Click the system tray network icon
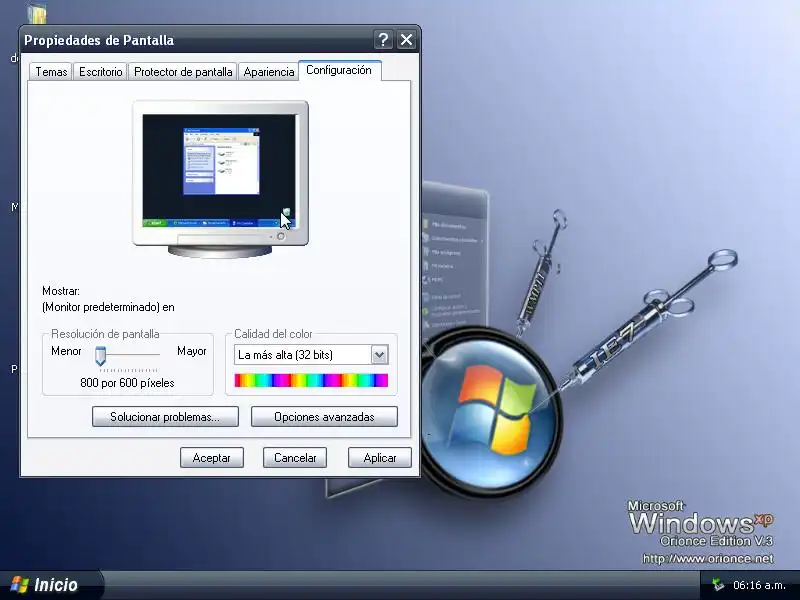The width and height of the screenshot is (800, 600). click(x=718, y=585)
